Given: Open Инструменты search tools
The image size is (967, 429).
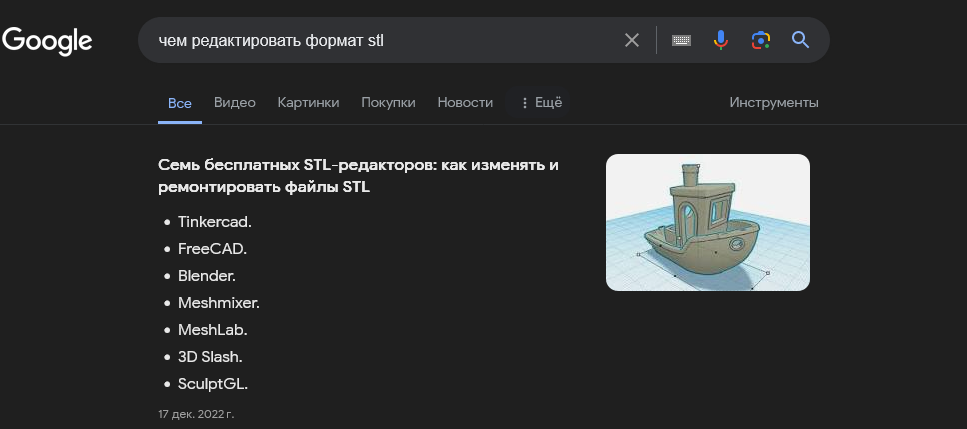Looking at the screenshot, I should 774,102.
